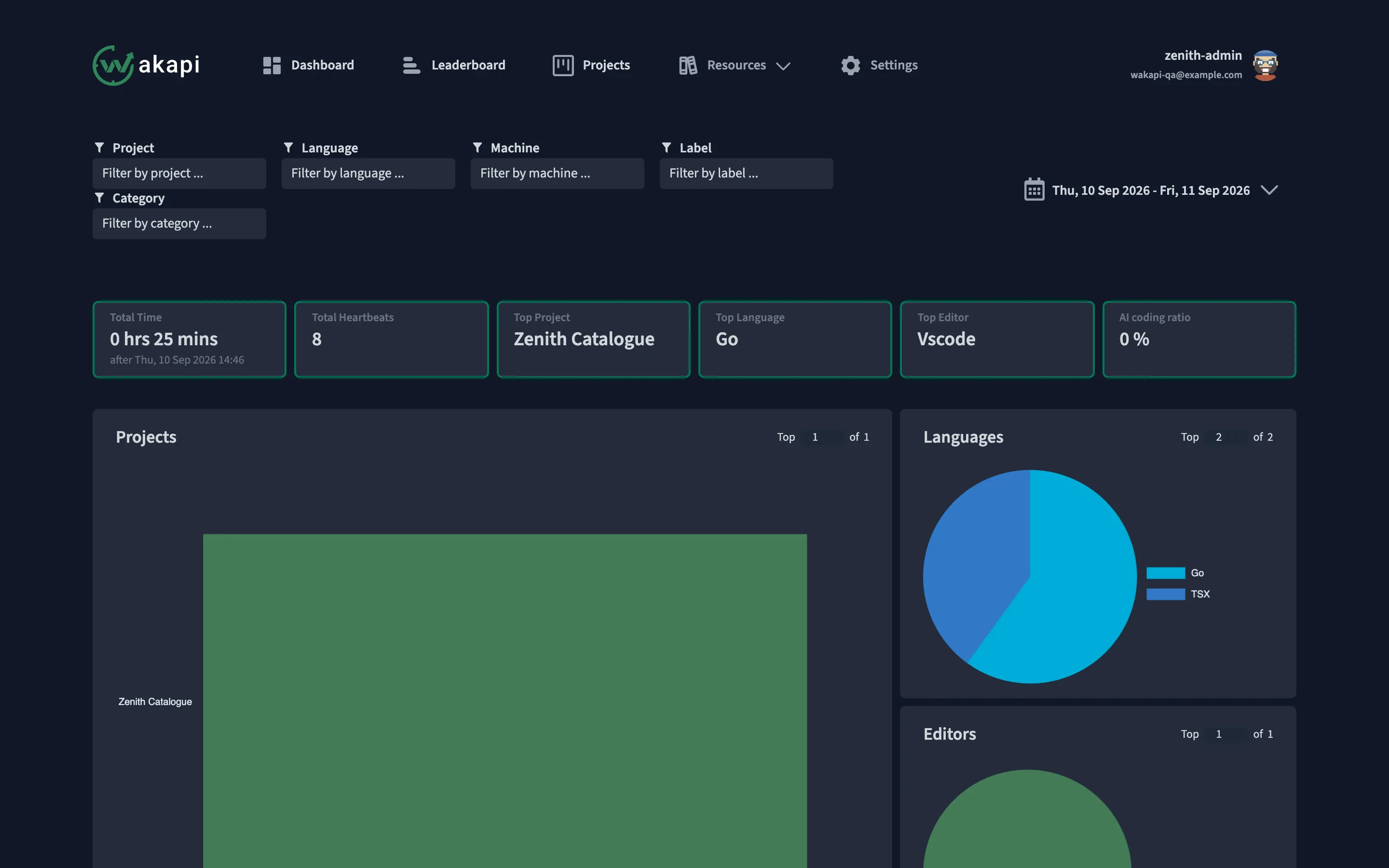This screenshot has height=868, width=1389.
Task: Click the Category filter funnel icon
Action: (x=99, y=198)
